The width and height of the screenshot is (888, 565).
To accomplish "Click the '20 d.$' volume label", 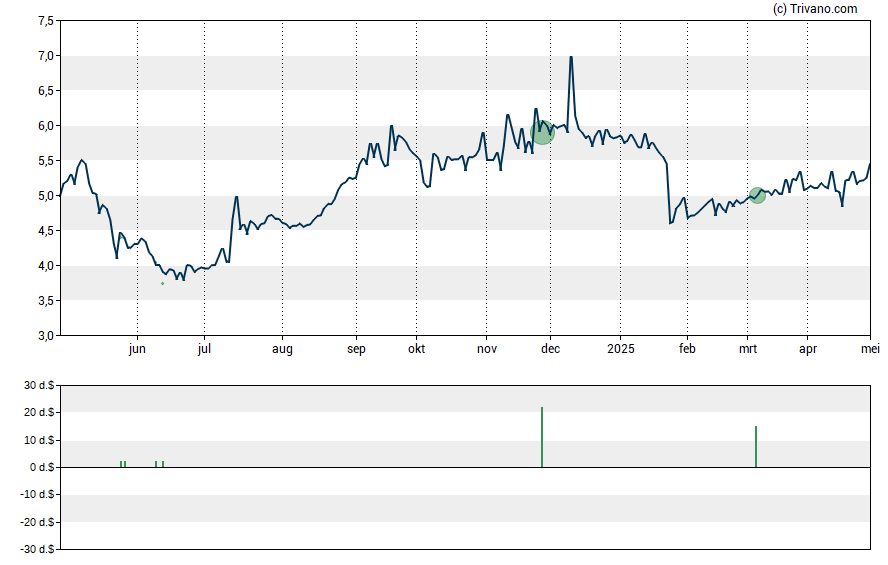I will tap(39, 413).
